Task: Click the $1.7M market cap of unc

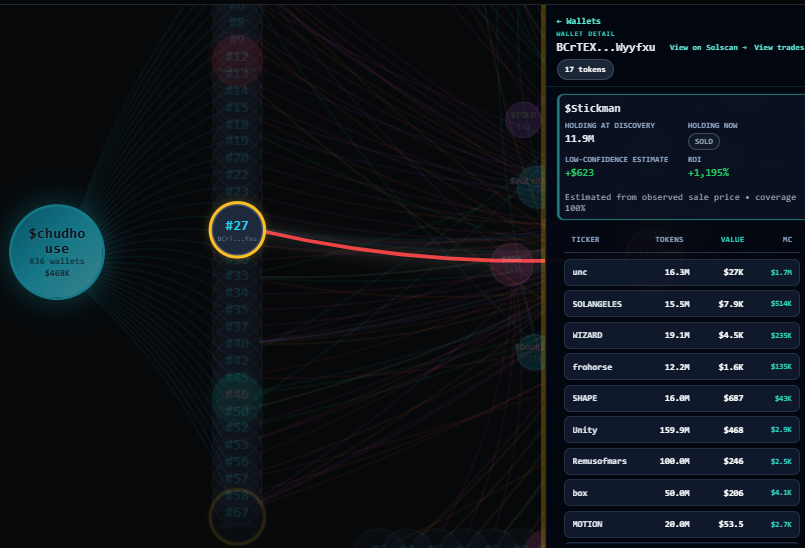Action: pos(781,273)
